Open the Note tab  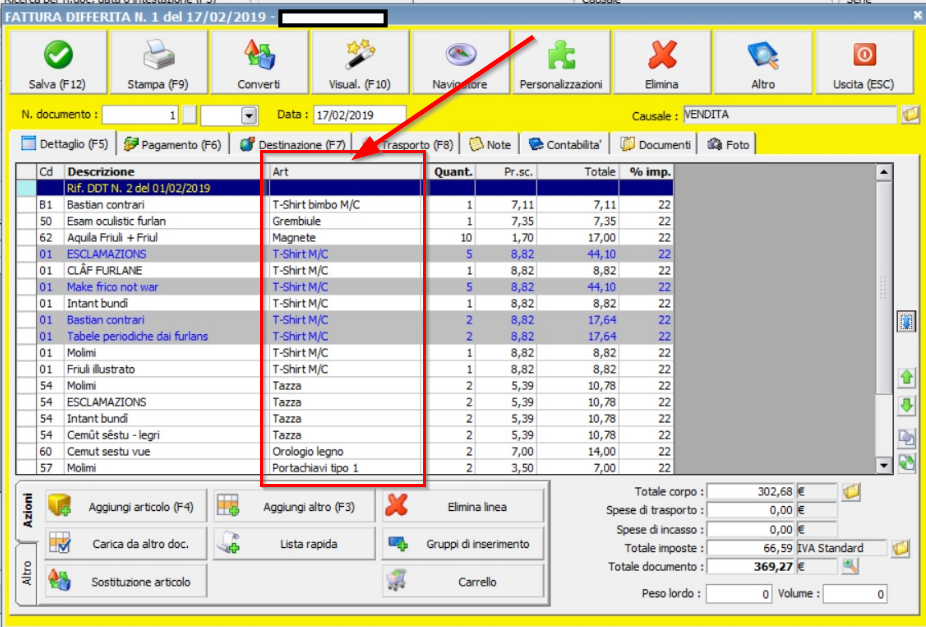pyautogui.click(x=490, y=145)
